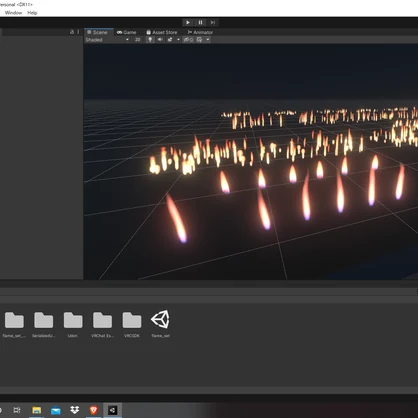
Task: Click the "VRCSDK" folder label
Action: pos(132,336)
